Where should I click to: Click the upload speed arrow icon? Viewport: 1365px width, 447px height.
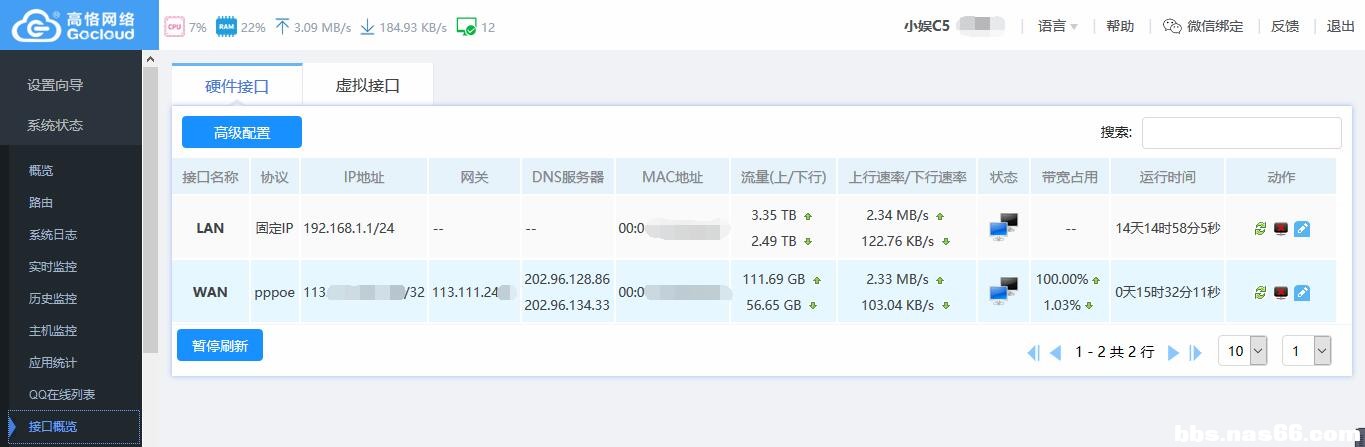pyautogui.click(x=282, y=27)
